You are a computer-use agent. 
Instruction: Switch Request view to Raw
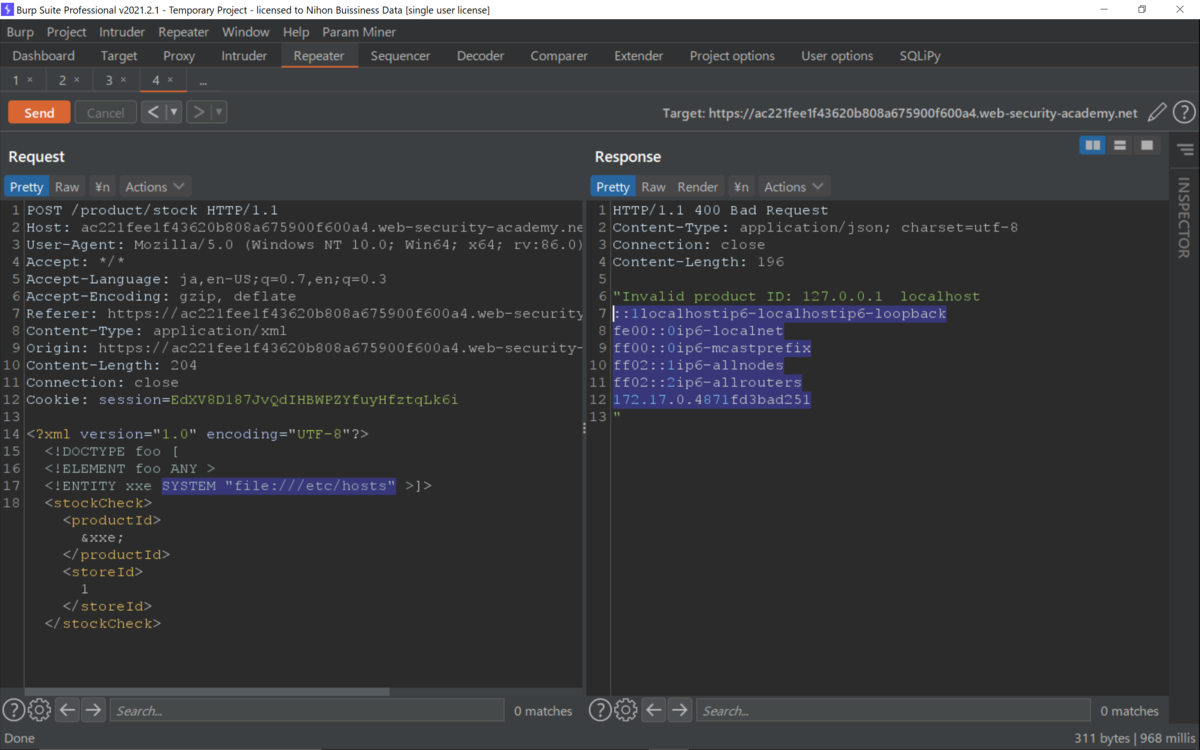[67, 187]
